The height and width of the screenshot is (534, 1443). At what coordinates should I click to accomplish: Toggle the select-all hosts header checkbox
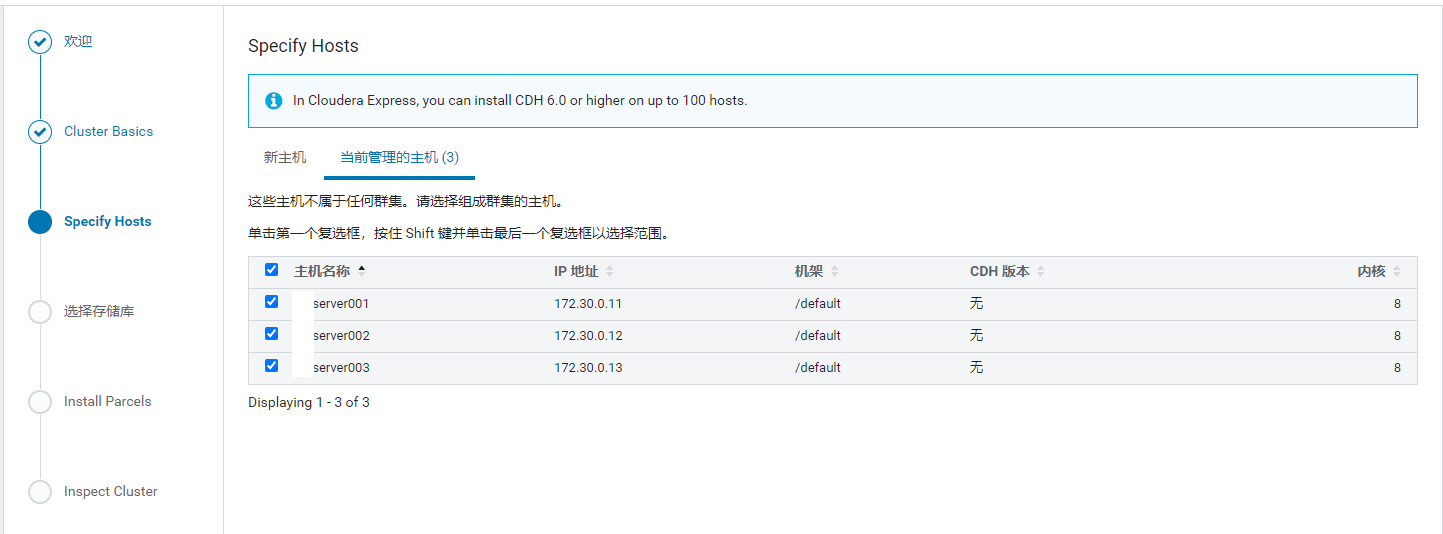(271, 270)
